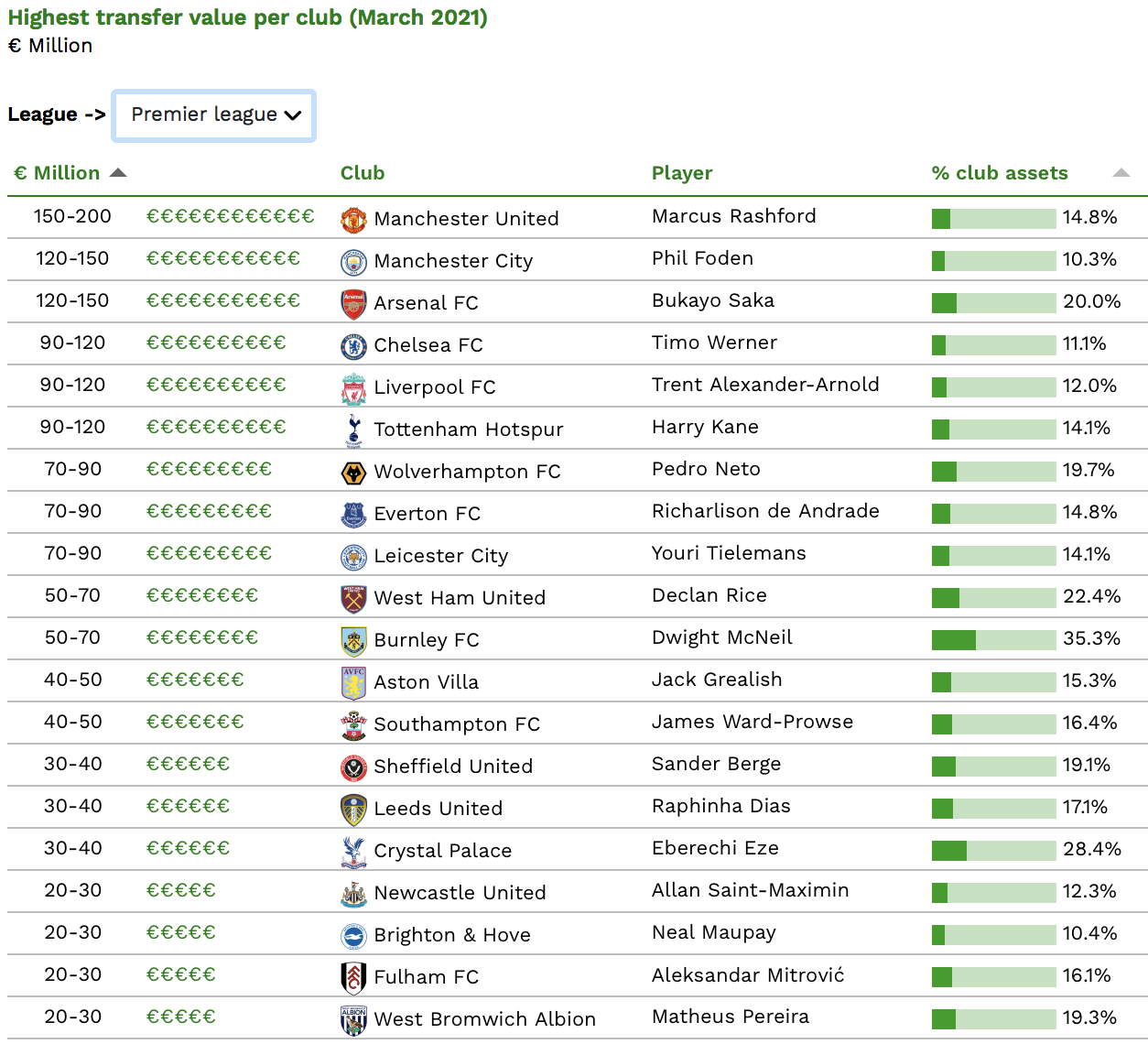The image size is (1148, 1055).
Task: Click the Leeds United crest
Action: click(x=353, y=810)
